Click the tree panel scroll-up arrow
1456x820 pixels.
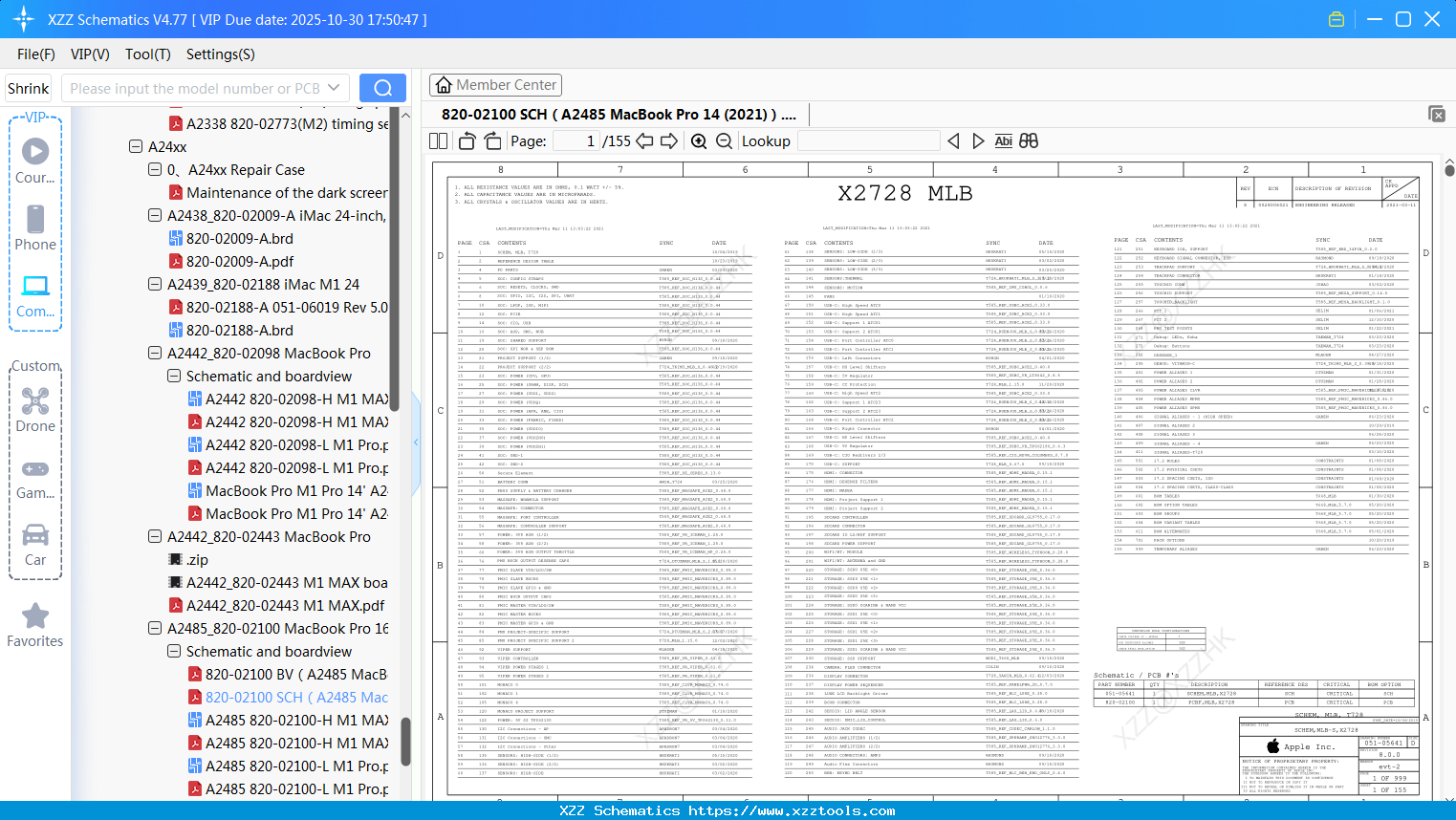(x=405, y=115)
